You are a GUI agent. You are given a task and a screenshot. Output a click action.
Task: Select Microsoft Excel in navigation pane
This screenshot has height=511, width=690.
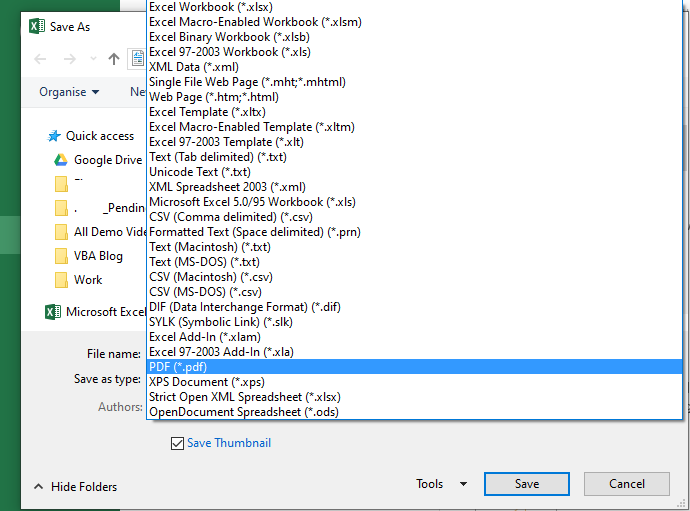(106, 312)
